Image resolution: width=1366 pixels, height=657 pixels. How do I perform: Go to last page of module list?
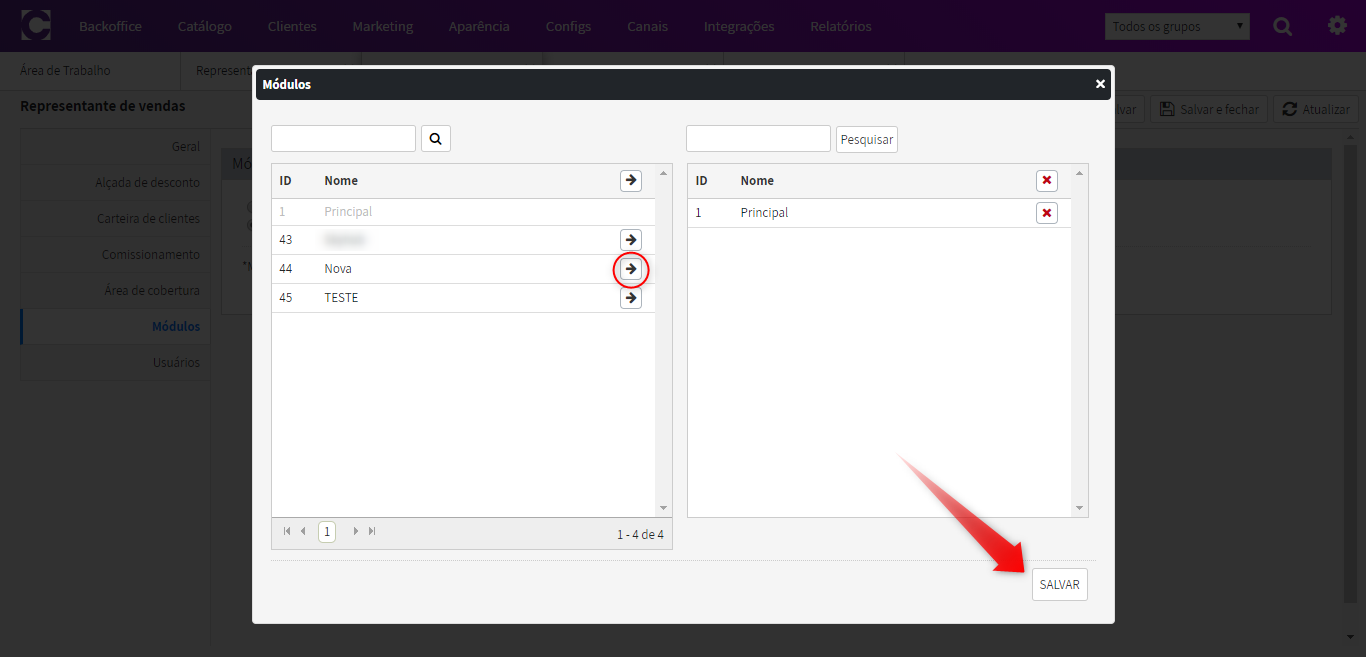(372, 531)
